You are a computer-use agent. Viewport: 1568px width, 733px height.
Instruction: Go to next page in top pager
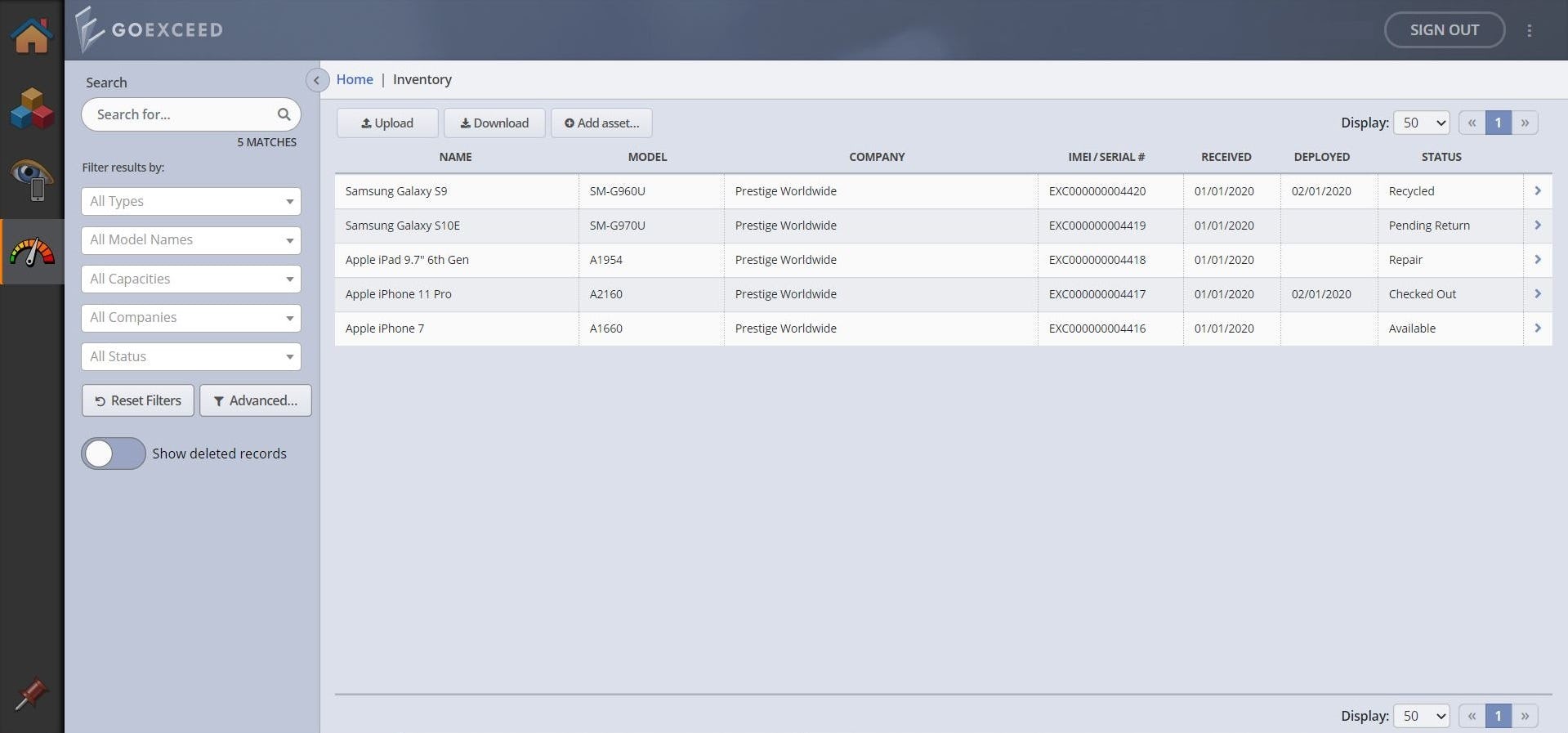(1525, 123)
